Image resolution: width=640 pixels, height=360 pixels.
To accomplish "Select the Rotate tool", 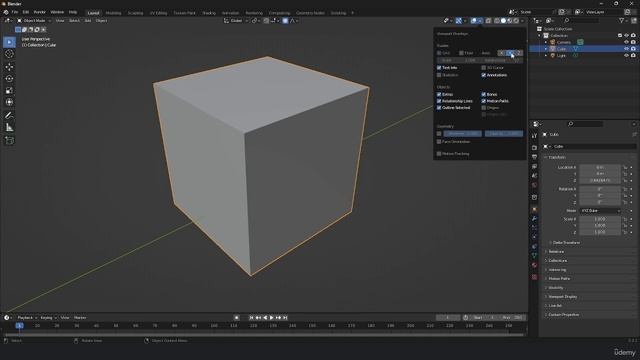I will tap(9, 79).
